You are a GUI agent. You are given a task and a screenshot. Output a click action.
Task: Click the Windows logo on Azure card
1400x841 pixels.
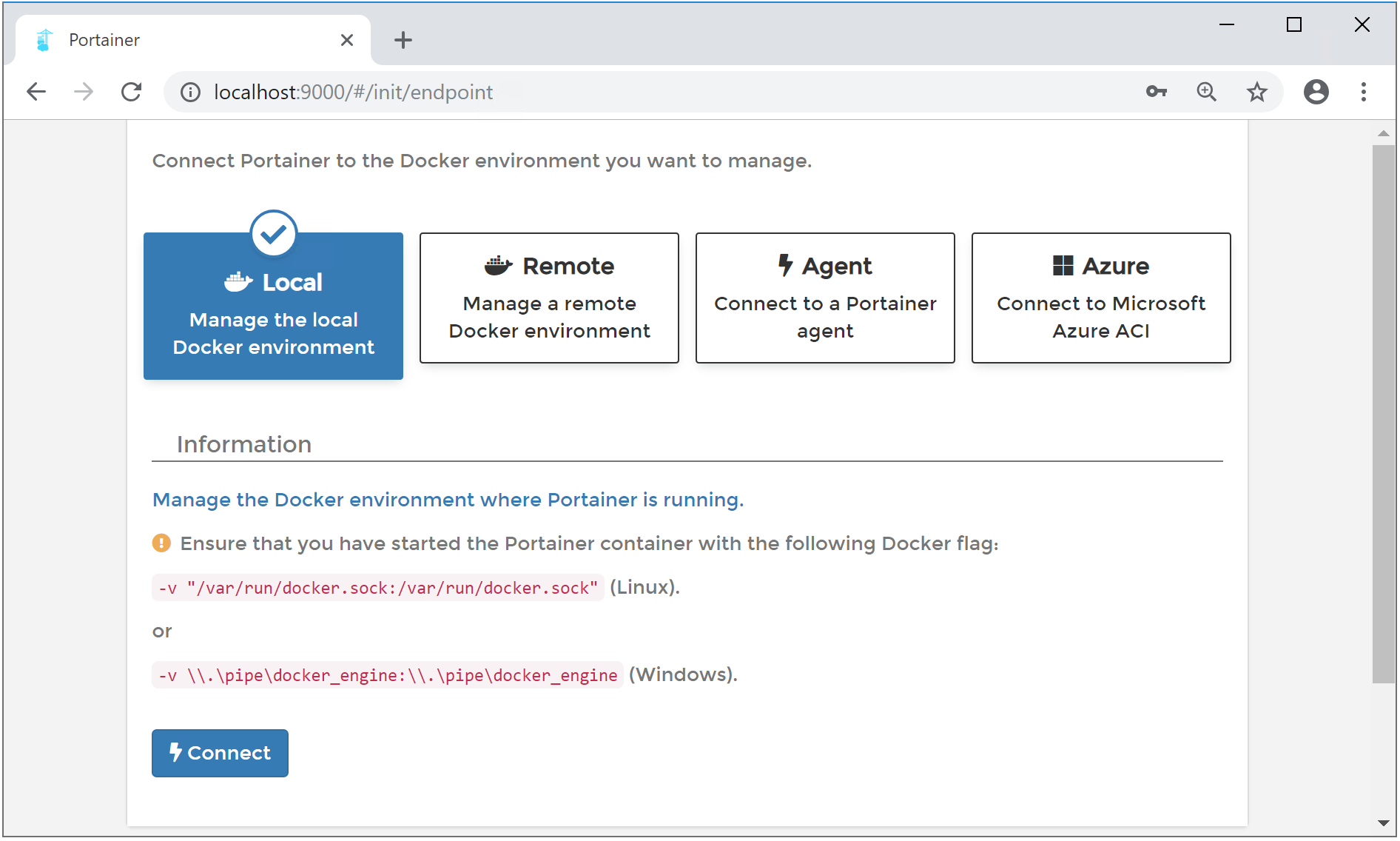1063,264
